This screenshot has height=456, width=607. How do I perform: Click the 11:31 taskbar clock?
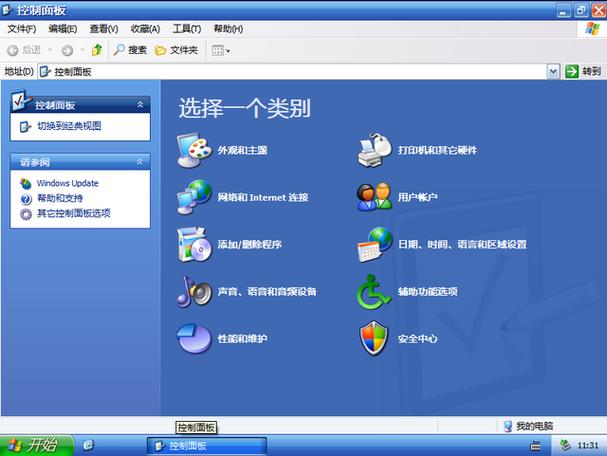coord(588,446)
